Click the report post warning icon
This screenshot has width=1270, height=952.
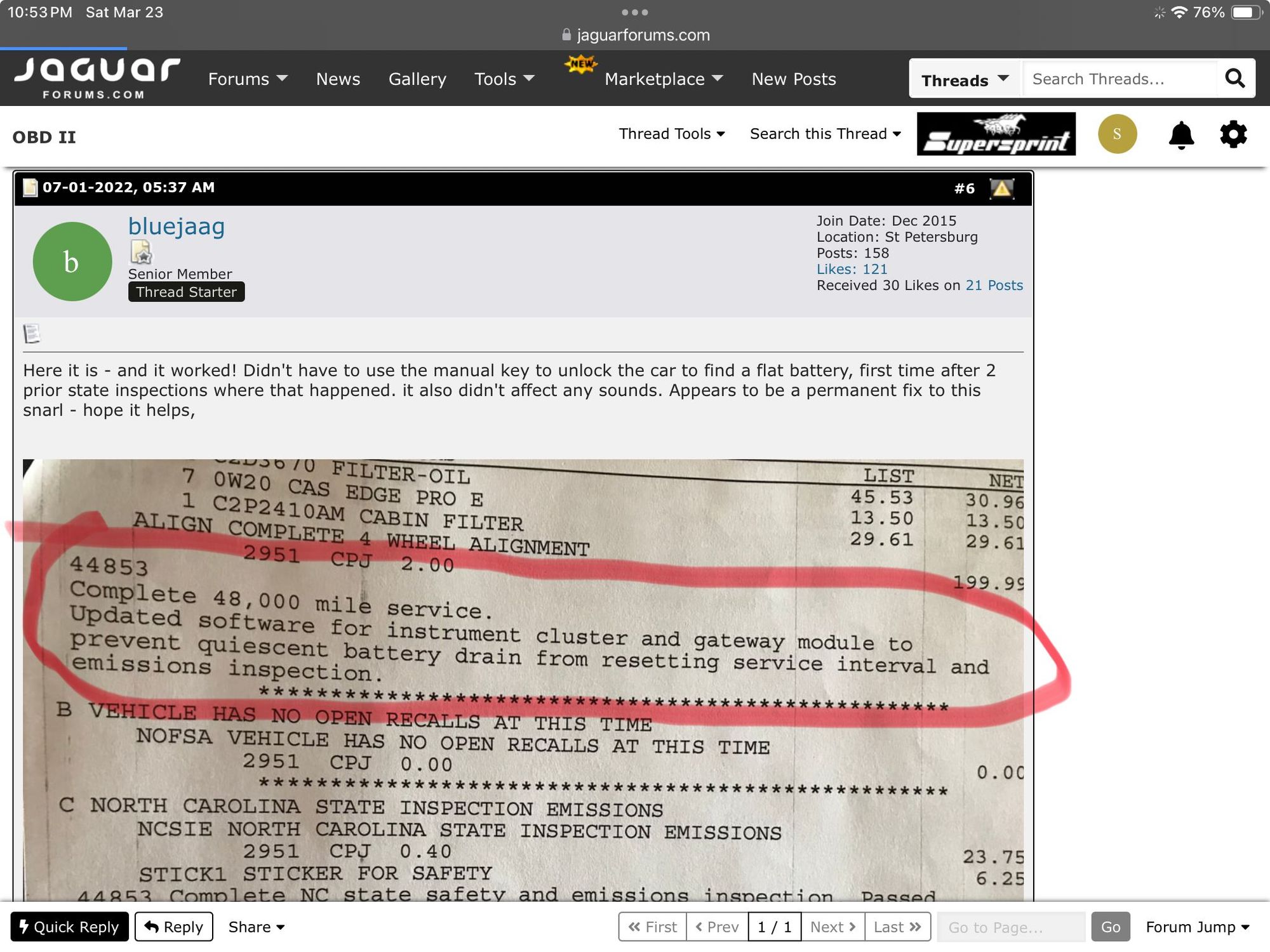(1002, 188)
